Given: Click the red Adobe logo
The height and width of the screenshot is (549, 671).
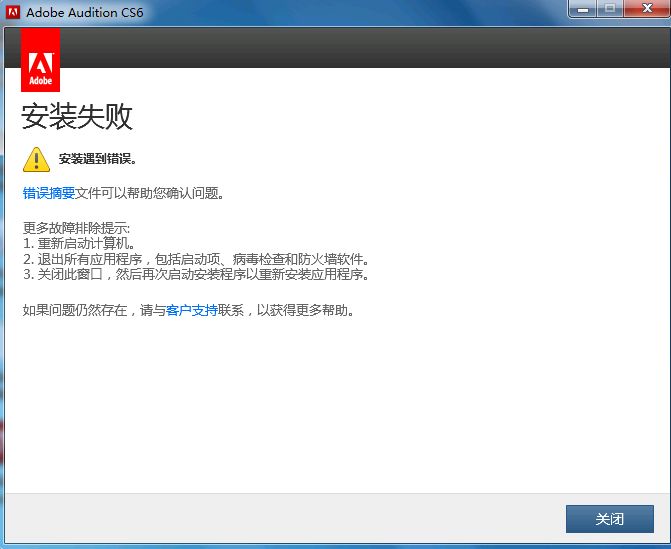Looking at the screenshot, I should click(x=40, y=60).
